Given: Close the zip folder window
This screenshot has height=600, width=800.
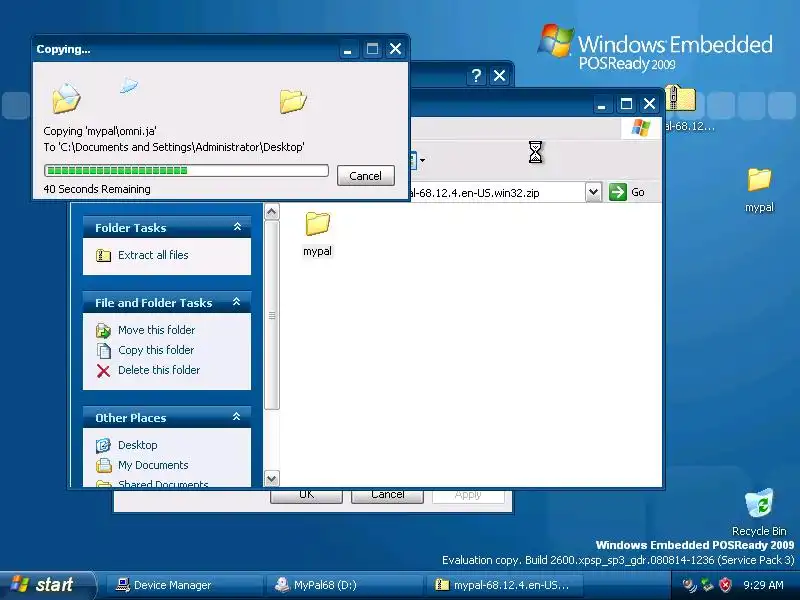Looking at the screenshot, I should (649, 104).
